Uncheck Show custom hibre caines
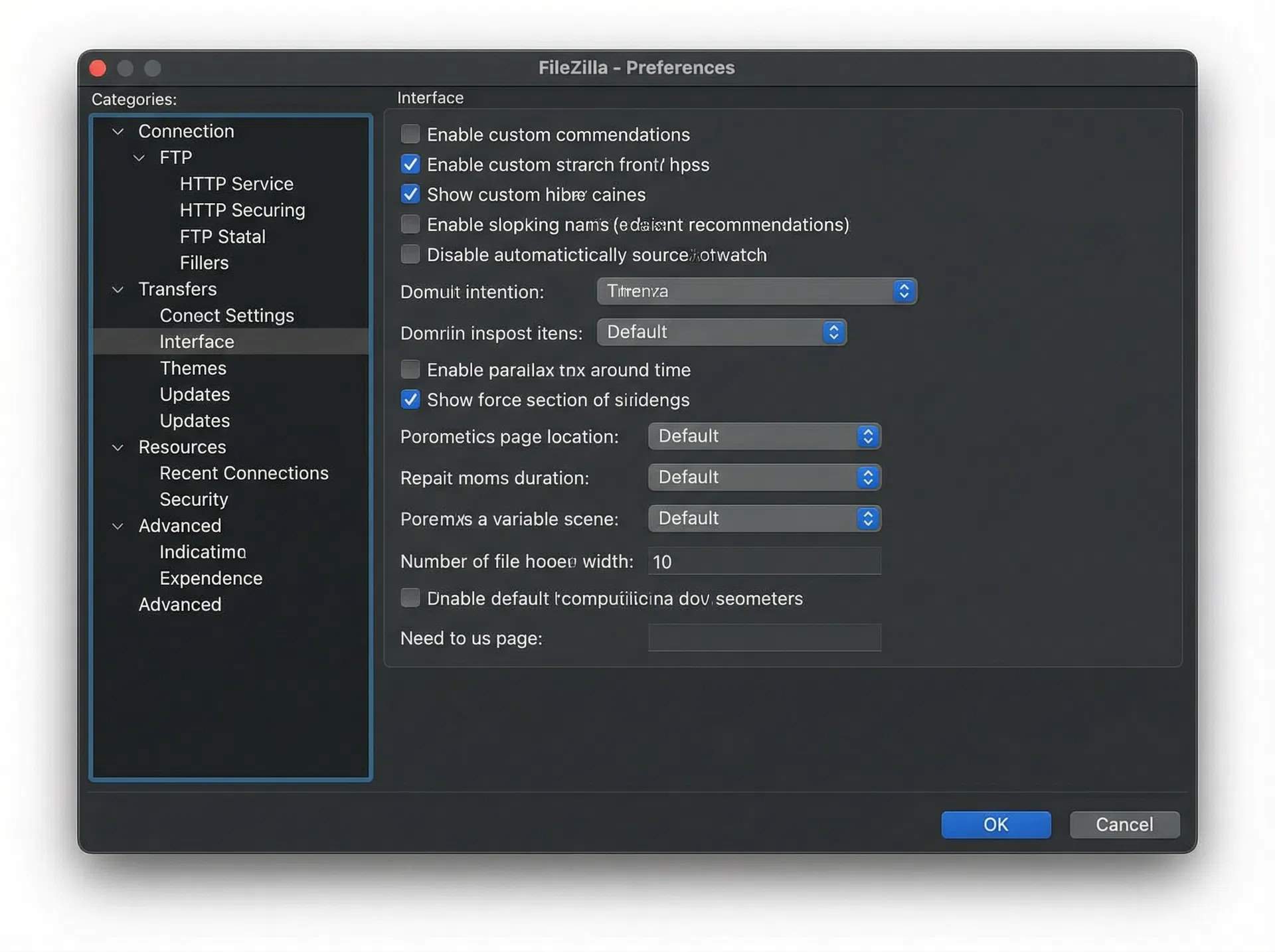 [x=410, y=194]
